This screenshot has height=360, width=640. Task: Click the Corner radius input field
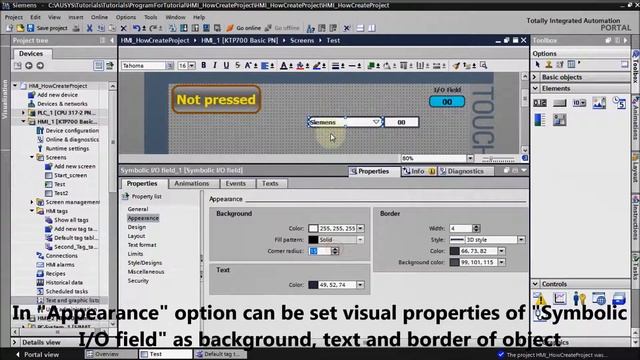pyautogui.click(x=320, y=251)
